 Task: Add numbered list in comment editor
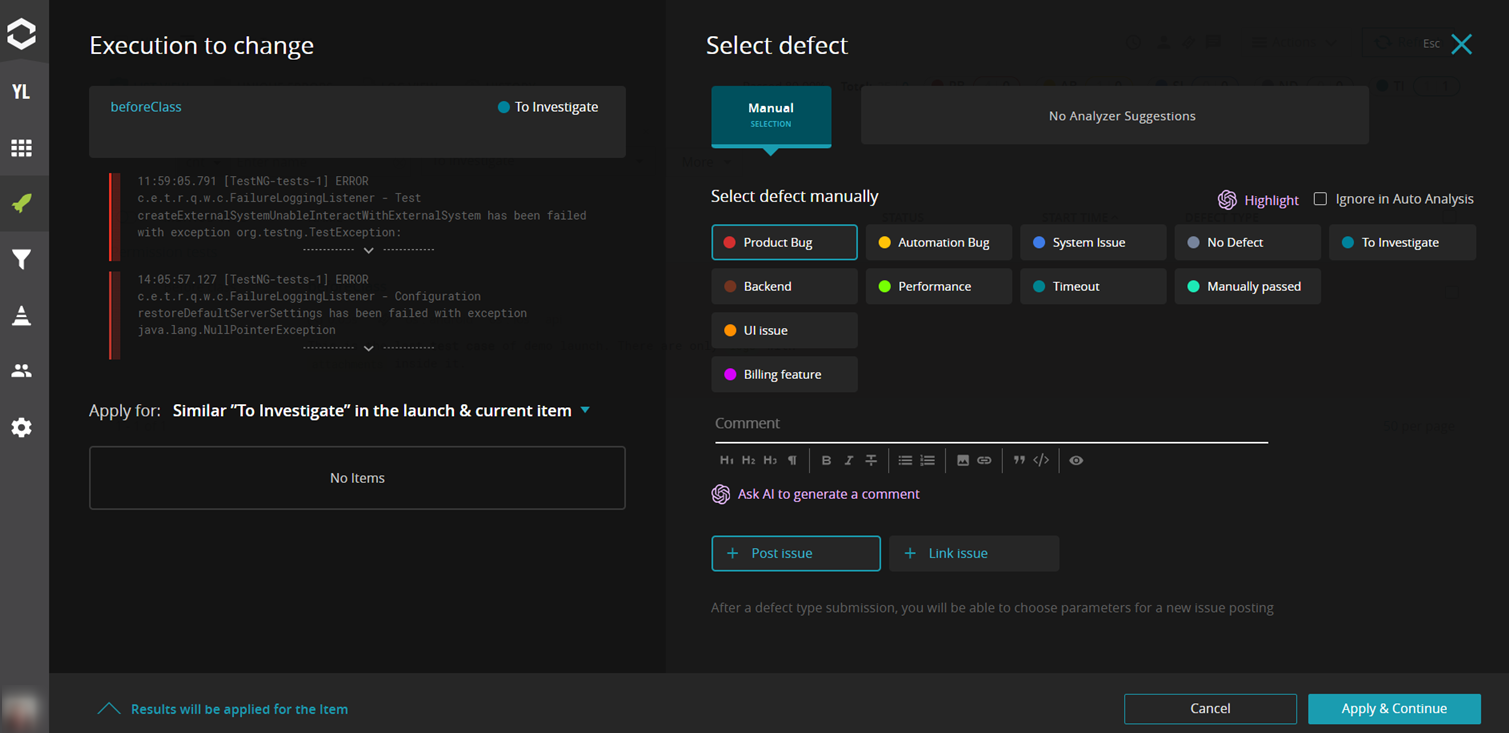pos(928,460)
